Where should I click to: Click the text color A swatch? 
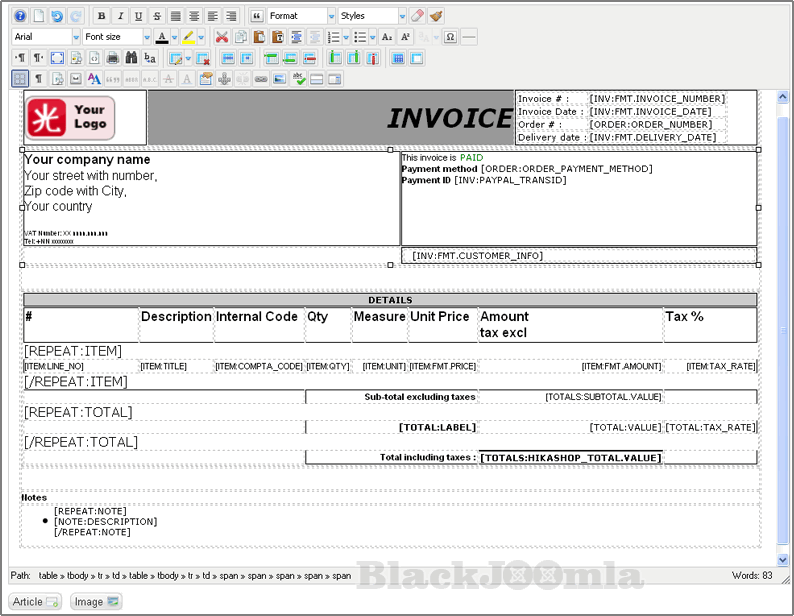point(161,37)
